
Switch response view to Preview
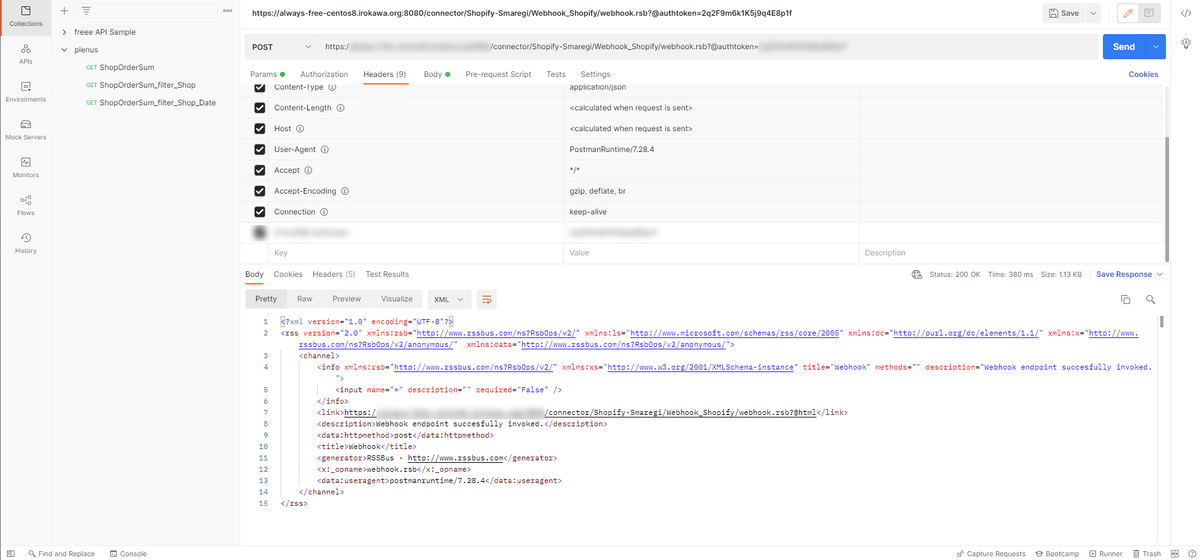click(x=346, y=299)
